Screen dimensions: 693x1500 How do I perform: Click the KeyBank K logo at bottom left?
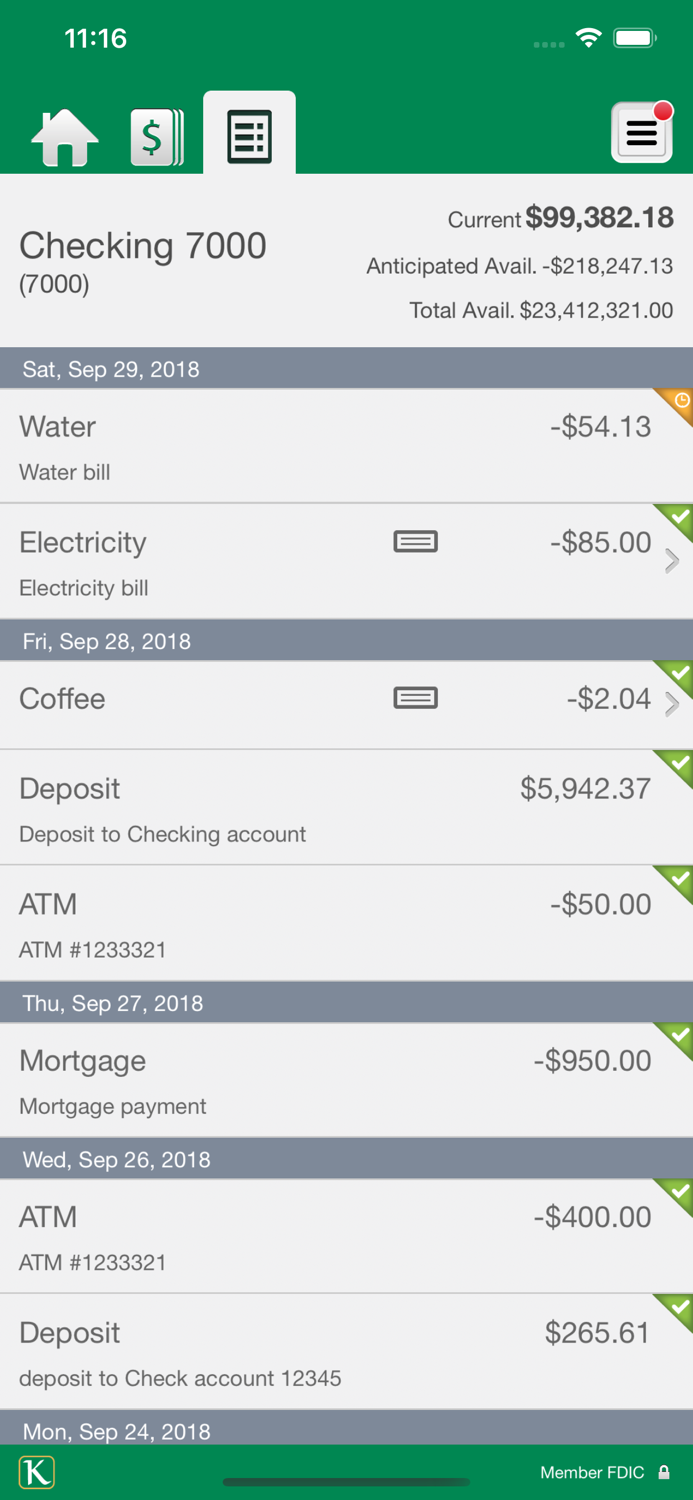pos(36,1473)
